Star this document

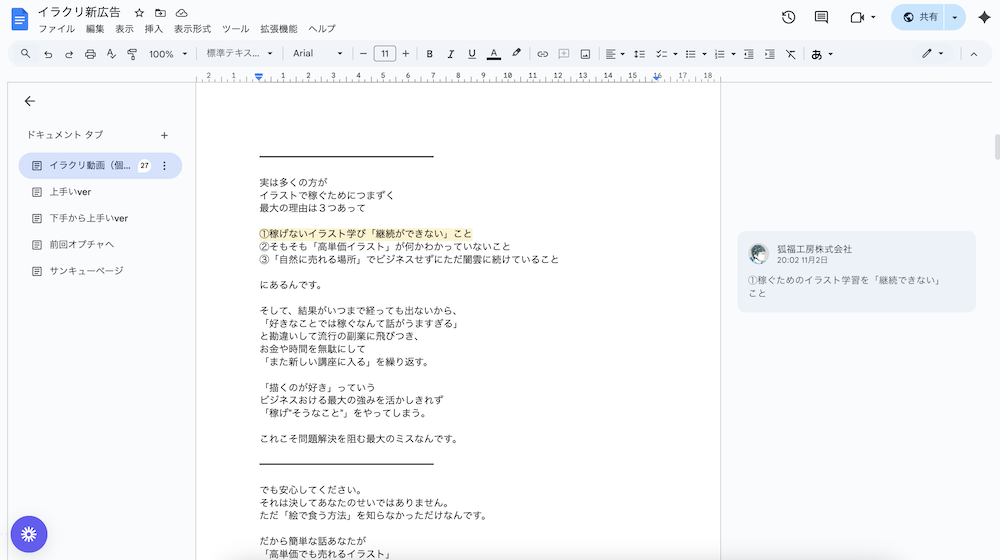[x=139, y=13]
